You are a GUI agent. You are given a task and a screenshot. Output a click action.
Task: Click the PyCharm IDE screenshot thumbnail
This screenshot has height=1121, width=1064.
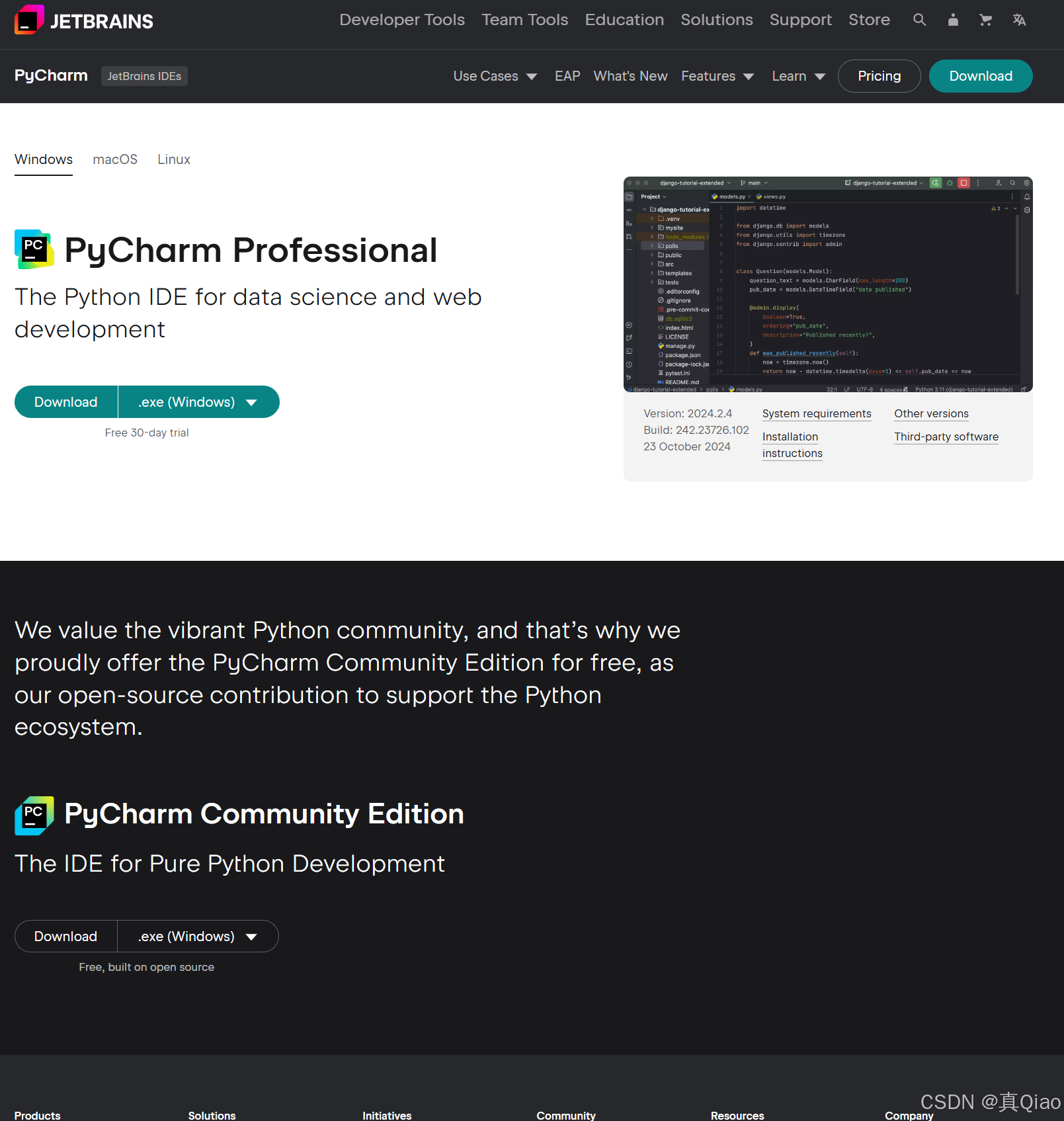pyautogui.click(x=828, y=284)
